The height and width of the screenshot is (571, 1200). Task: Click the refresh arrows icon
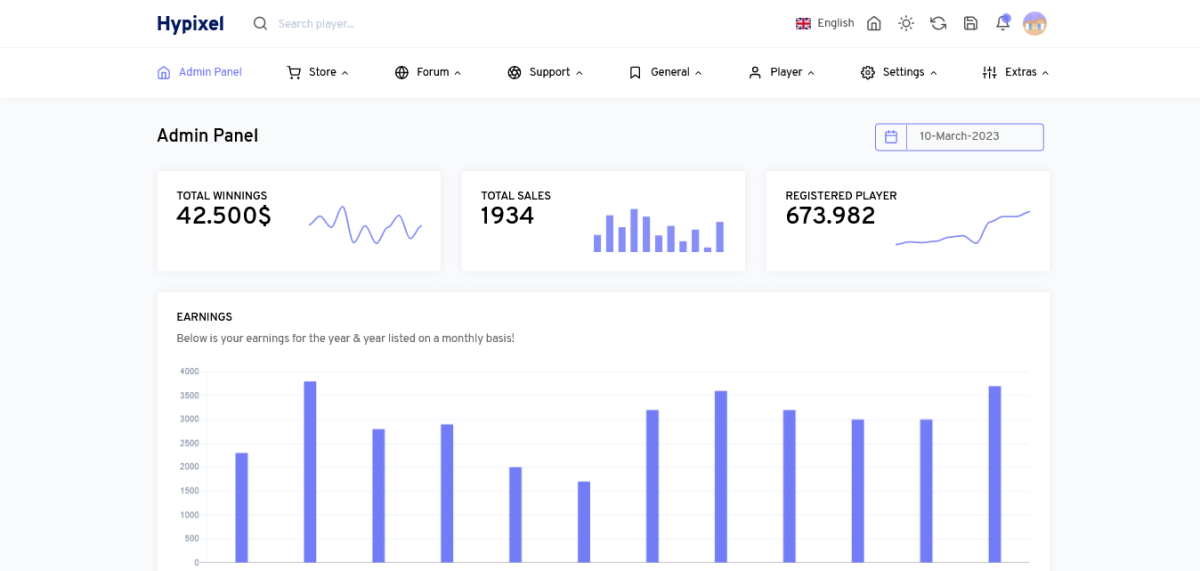[938, 23]
